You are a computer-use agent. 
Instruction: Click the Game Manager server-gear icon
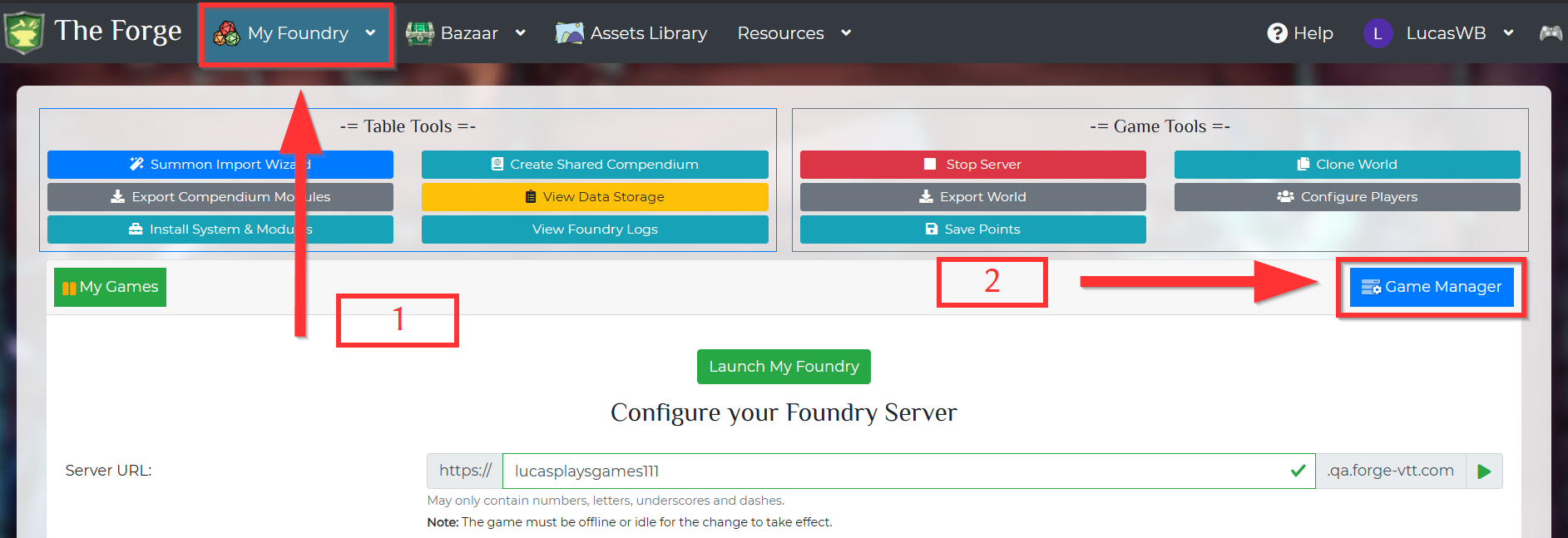point(1371,288)
